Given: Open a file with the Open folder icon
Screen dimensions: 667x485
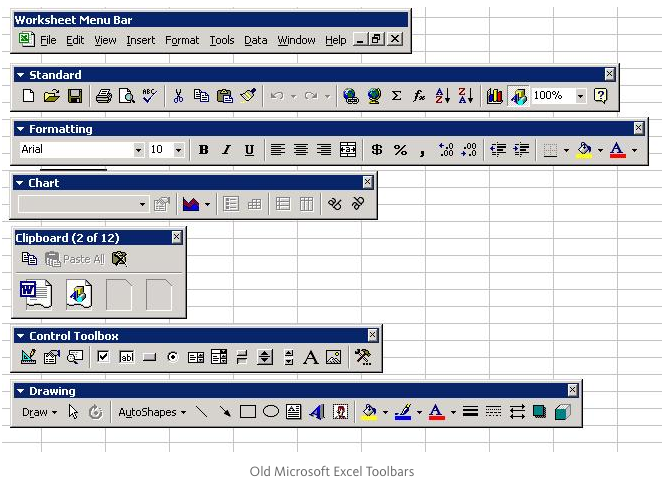Looking at the screenshot, I should click(x=51, y=96).
